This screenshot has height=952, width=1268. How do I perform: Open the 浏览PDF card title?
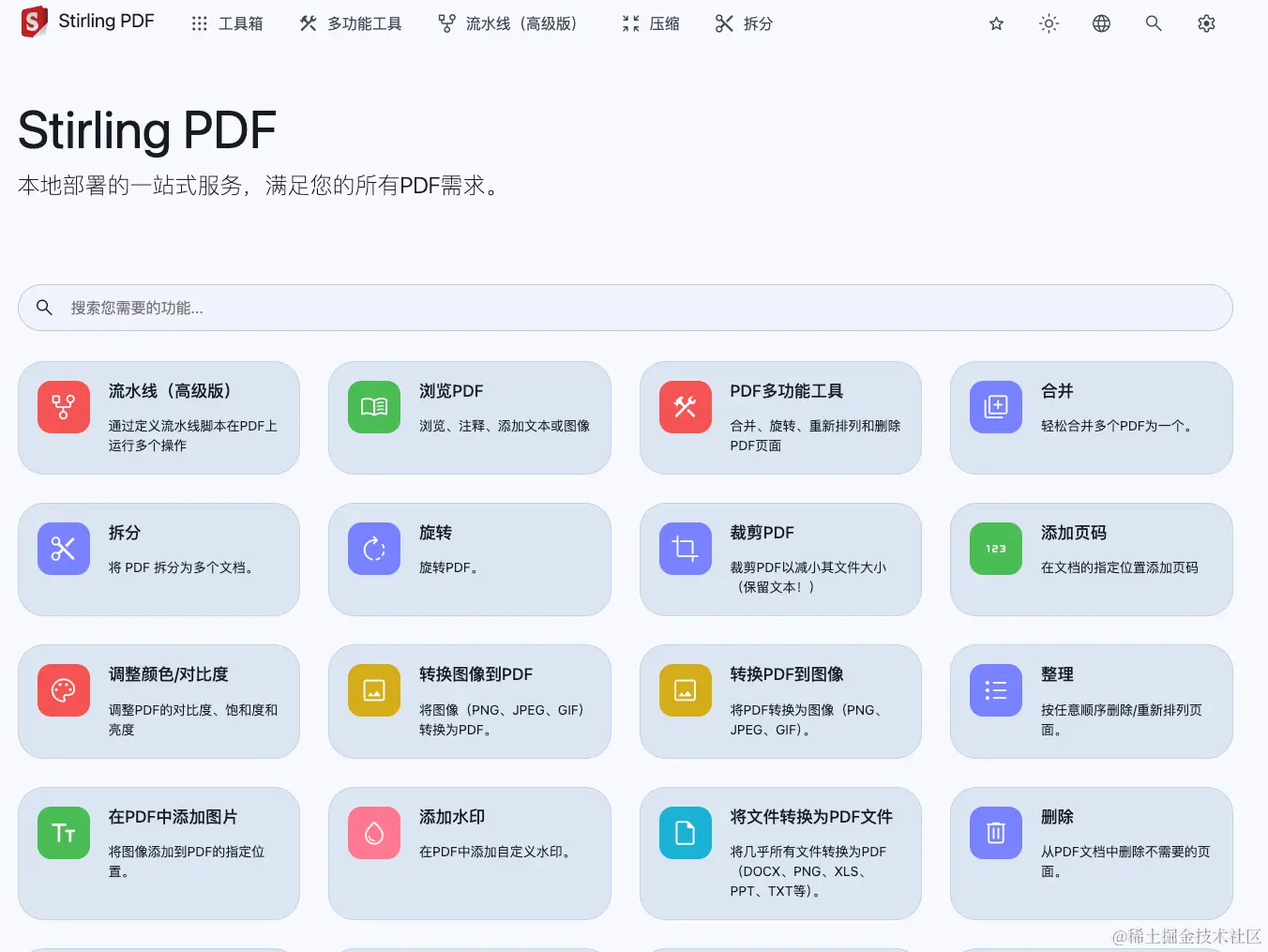pyautogui.click(x=451, y=391)
